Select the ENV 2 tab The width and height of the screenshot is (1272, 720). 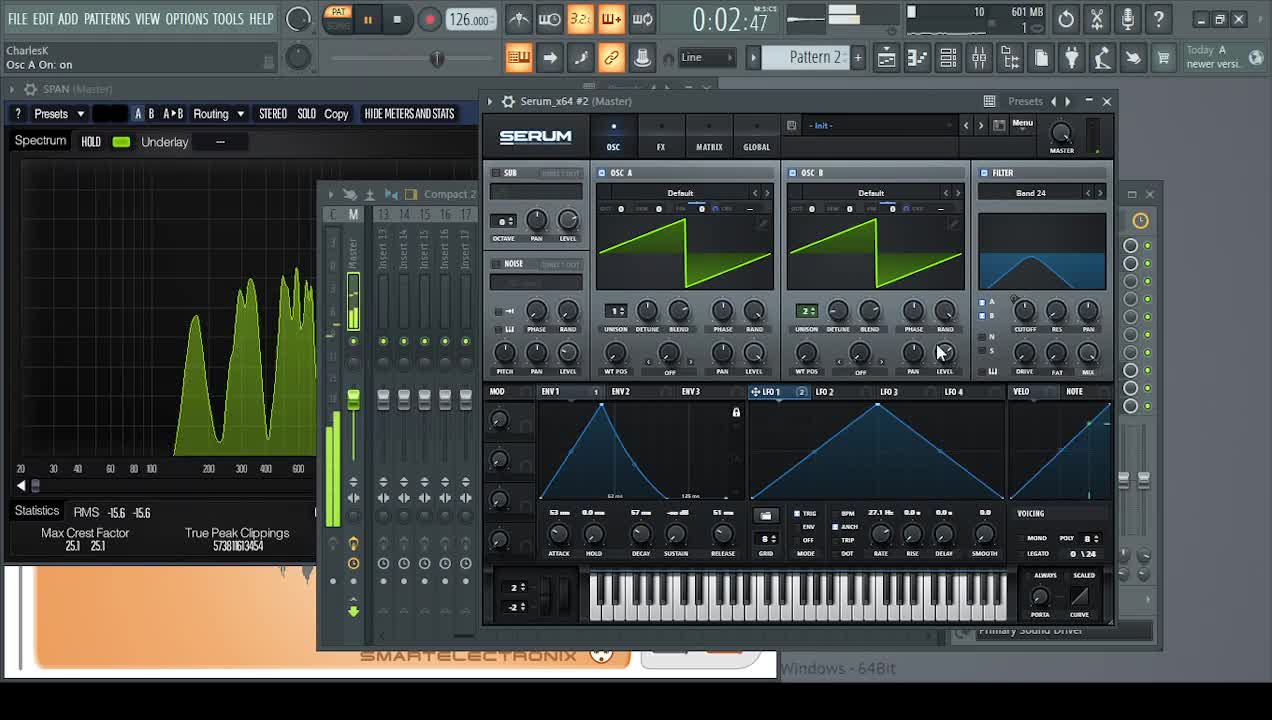coord(621,392)
